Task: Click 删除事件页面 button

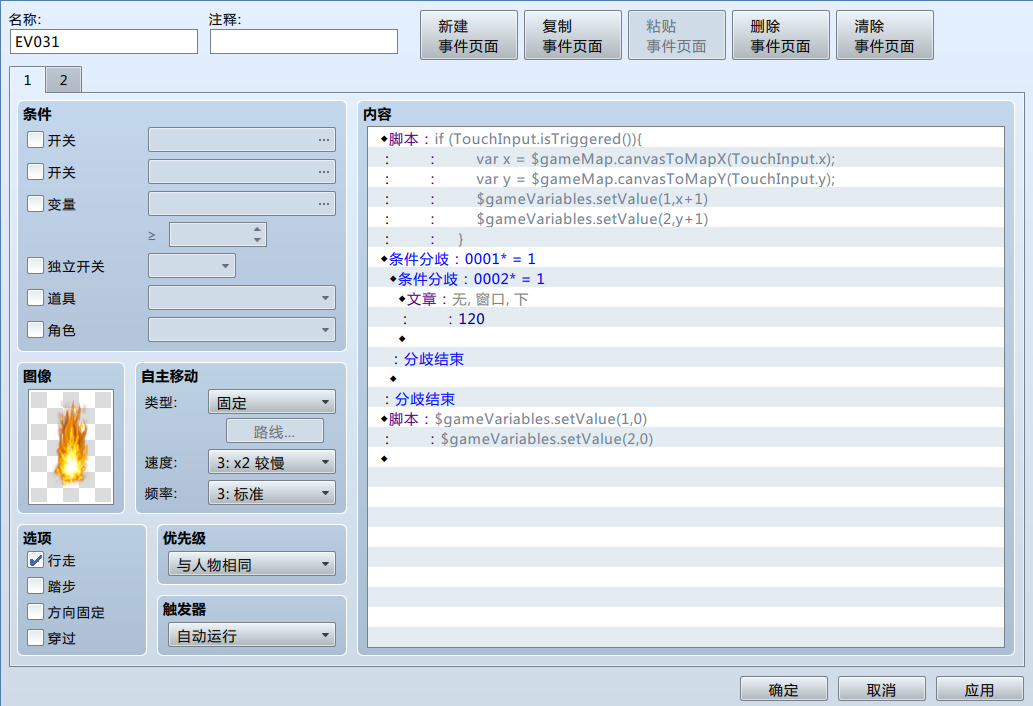Action: pos(781,36)
